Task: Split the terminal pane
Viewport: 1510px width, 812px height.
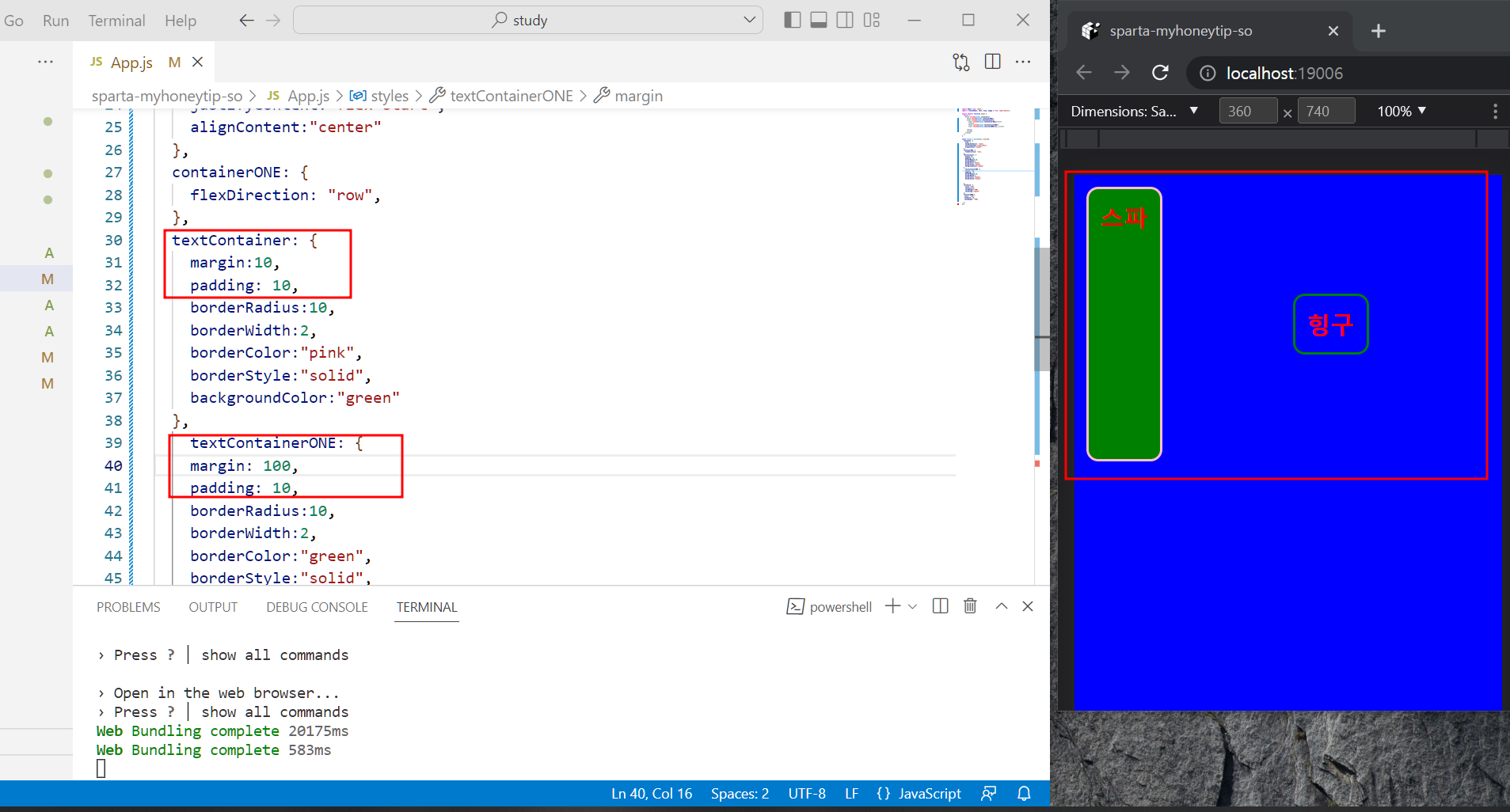Action: [941, 606]
